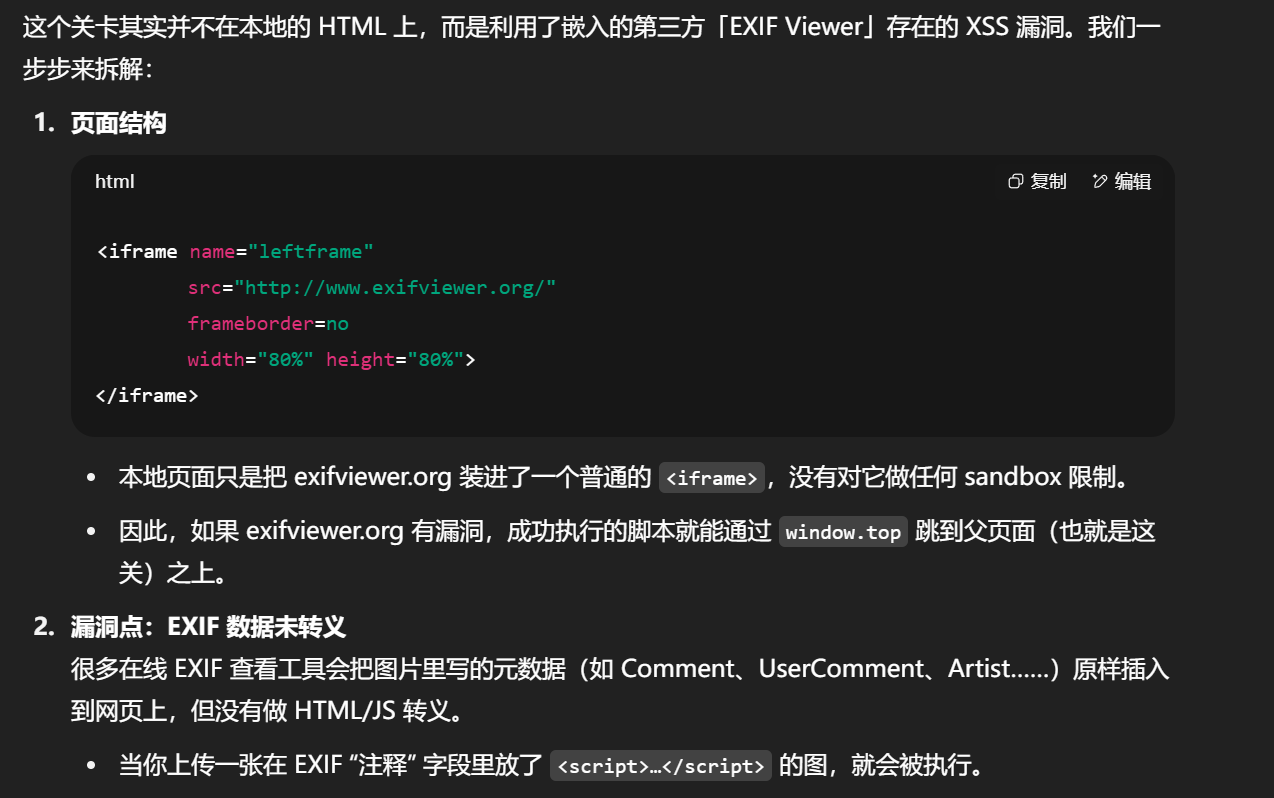Click the html language label

tap(114, 181)
